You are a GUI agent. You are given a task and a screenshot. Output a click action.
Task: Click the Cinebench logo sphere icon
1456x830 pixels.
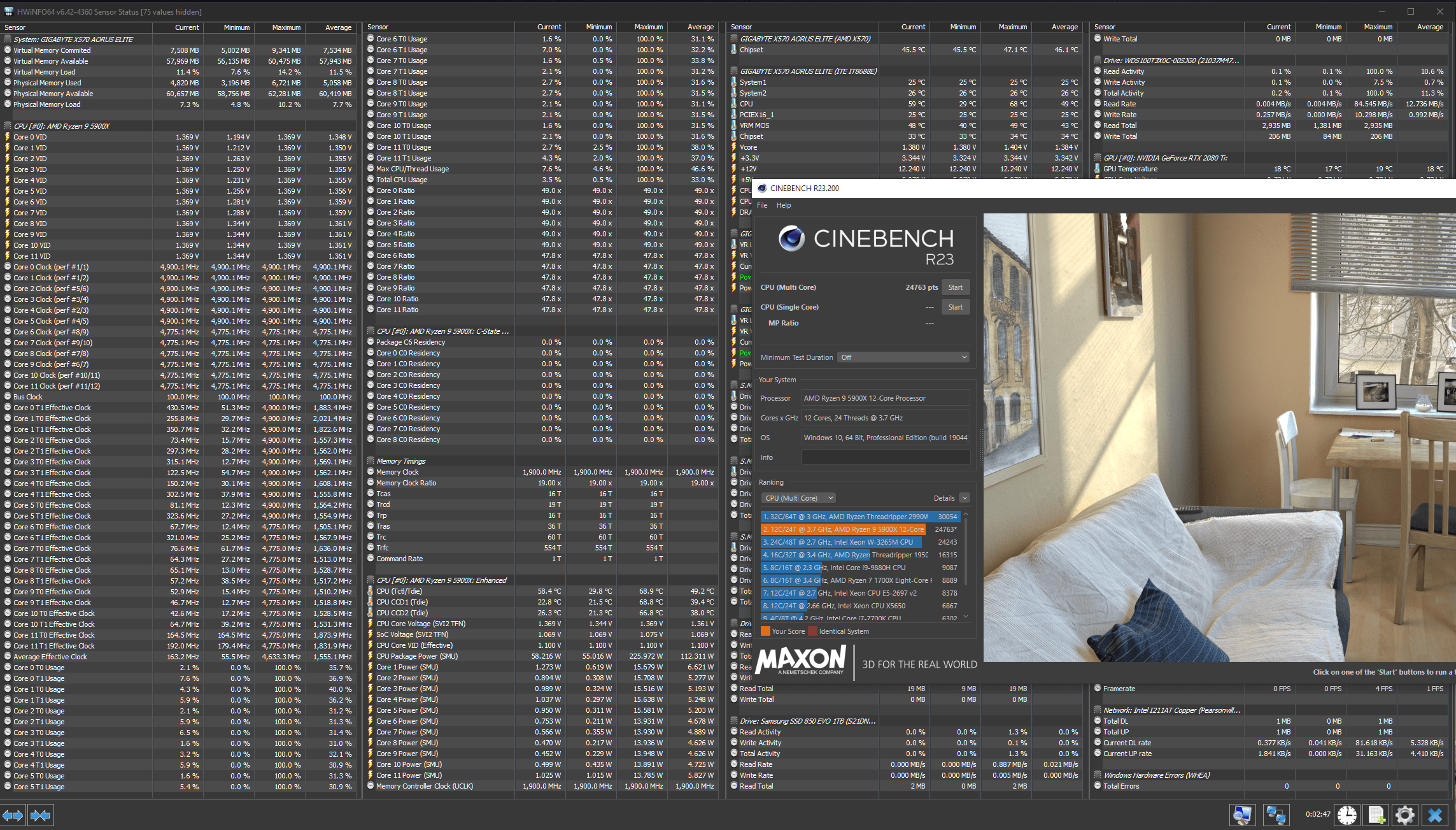coord(791,238)
